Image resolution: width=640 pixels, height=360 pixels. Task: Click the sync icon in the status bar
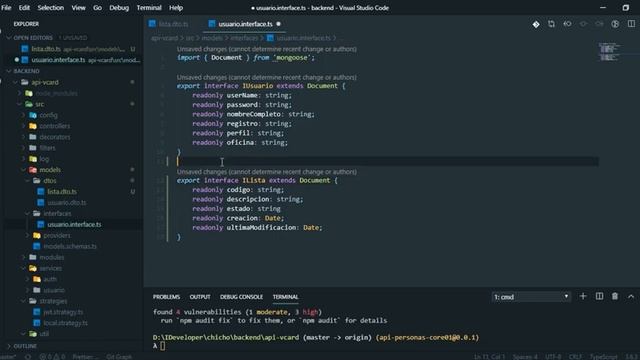(x=28, y=356)
